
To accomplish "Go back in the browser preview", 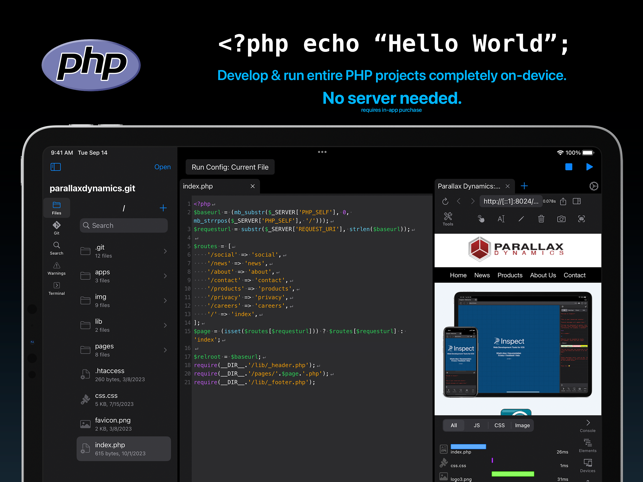I will (x=459, y=201).
